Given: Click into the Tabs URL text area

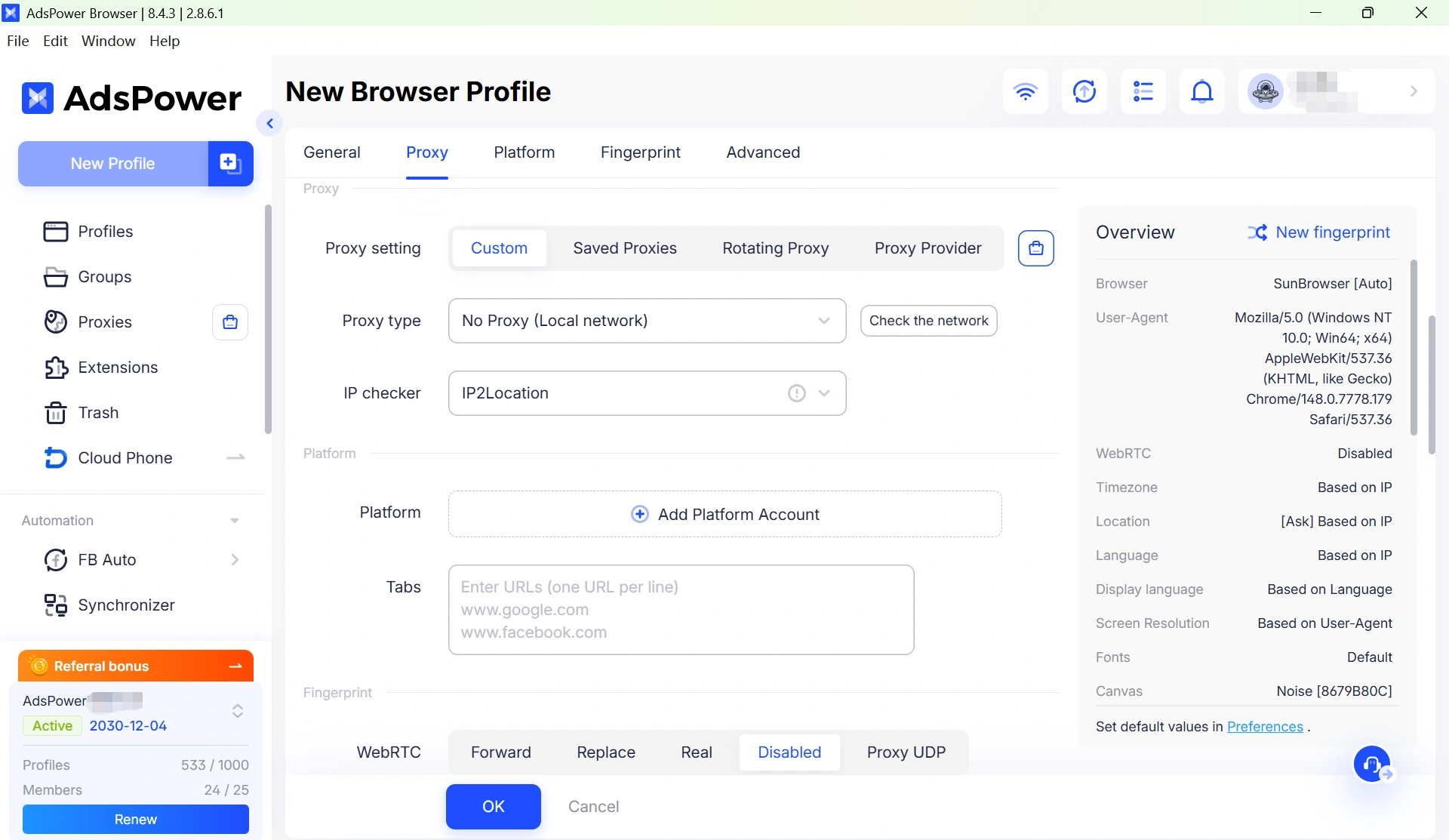Looking at the screenshot, I should 681,610.
